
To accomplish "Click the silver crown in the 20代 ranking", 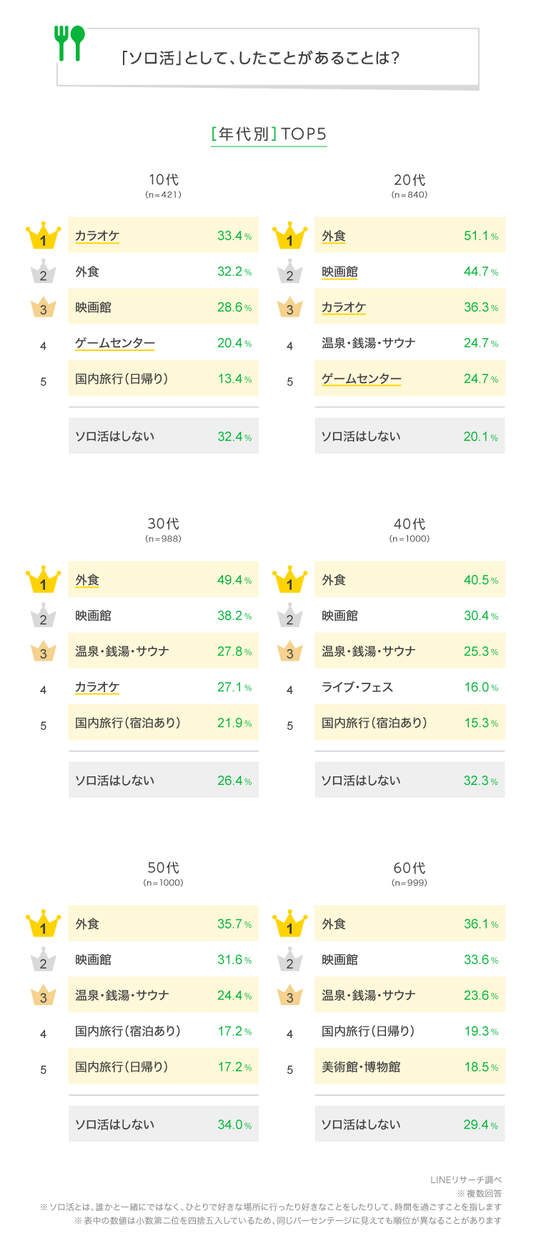I will point(289,272).
